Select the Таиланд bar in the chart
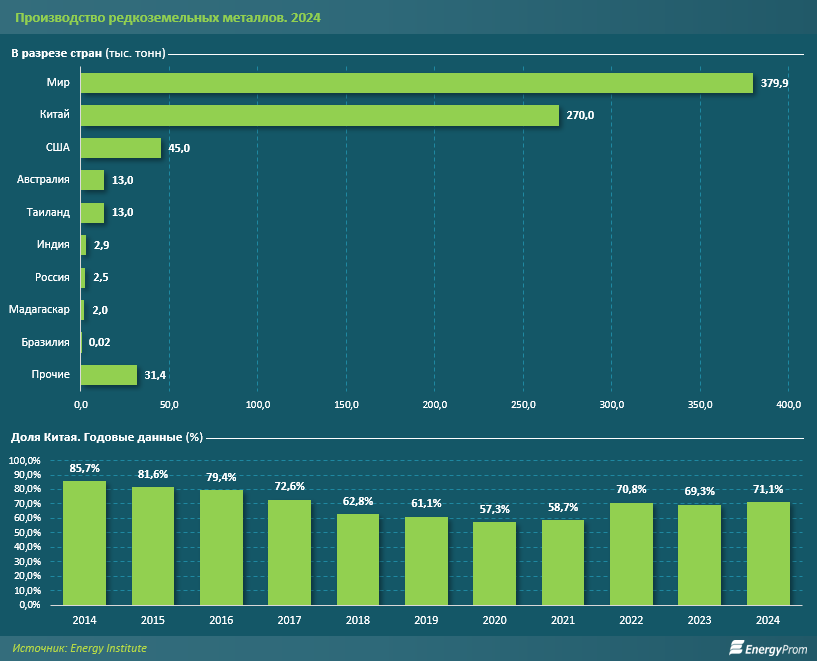 [92, 213]
